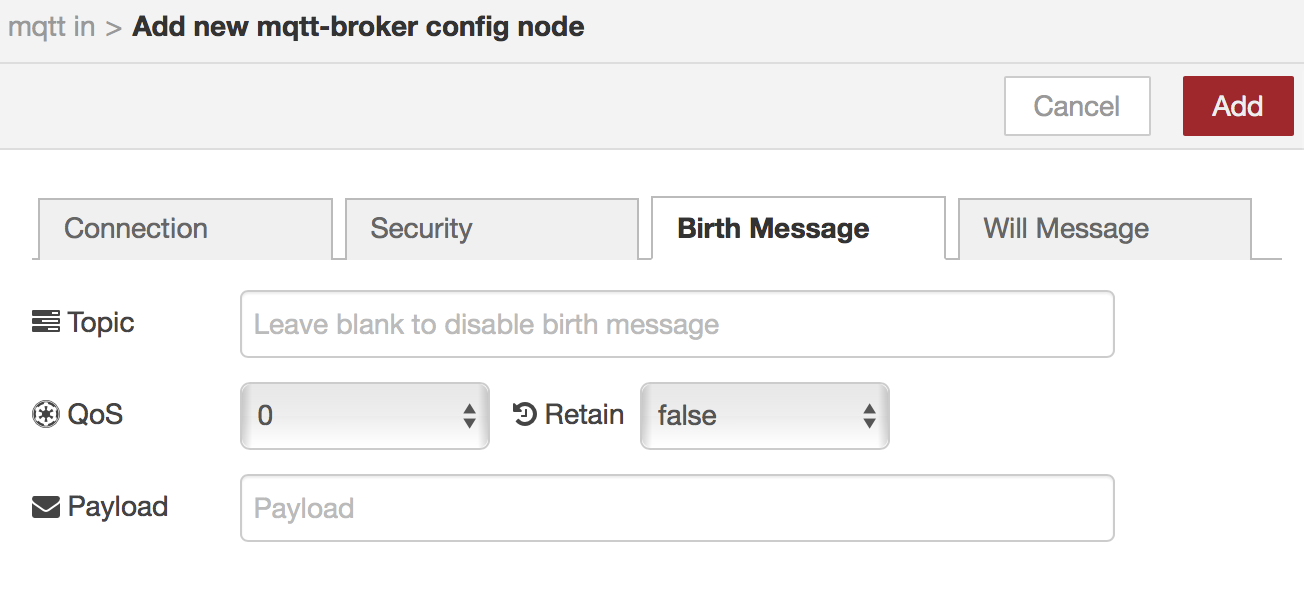Switch to the Connection tab
Image resolution: width=1305 pixels, height=590 pixels.
click(184, 229)
